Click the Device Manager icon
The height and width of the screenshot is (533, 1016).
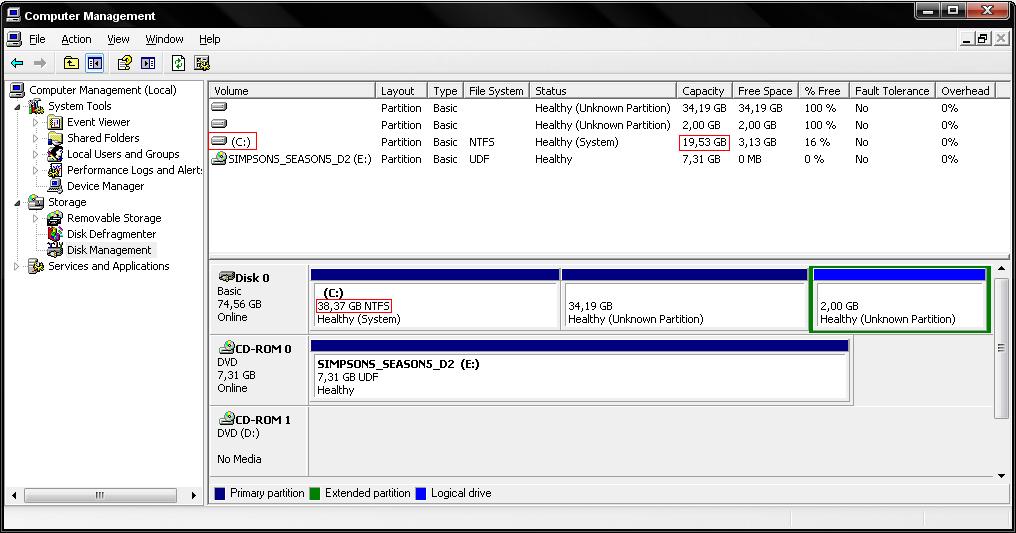pos(56,186)
